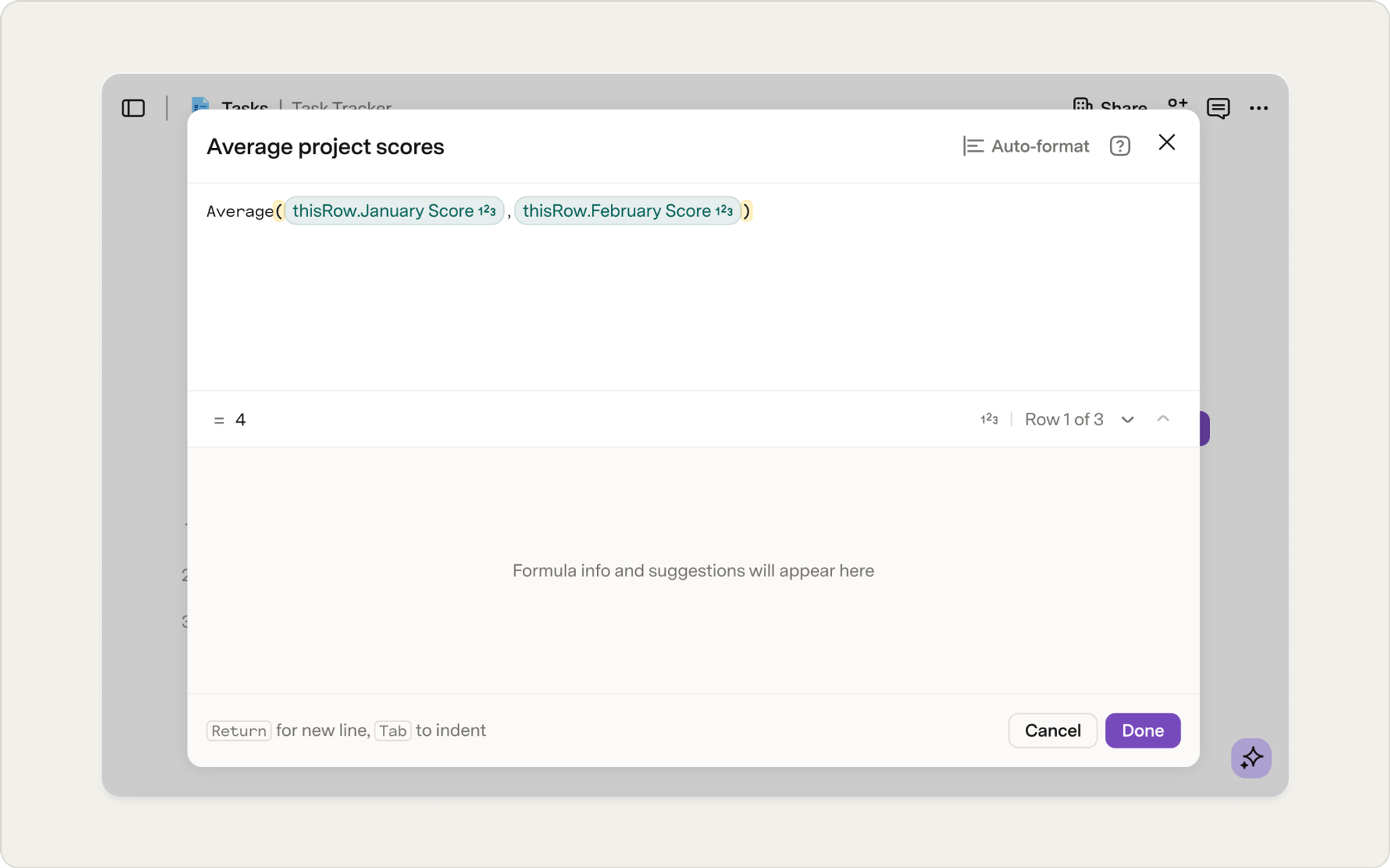
Task: Go to previous row with up chevron
Action: (1163, 418)
